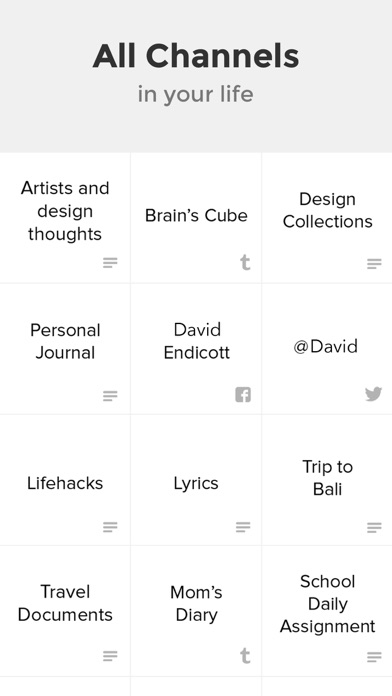392x696 pixels.
Task: Select the Design Collections channel
Action: coord(328,210)
